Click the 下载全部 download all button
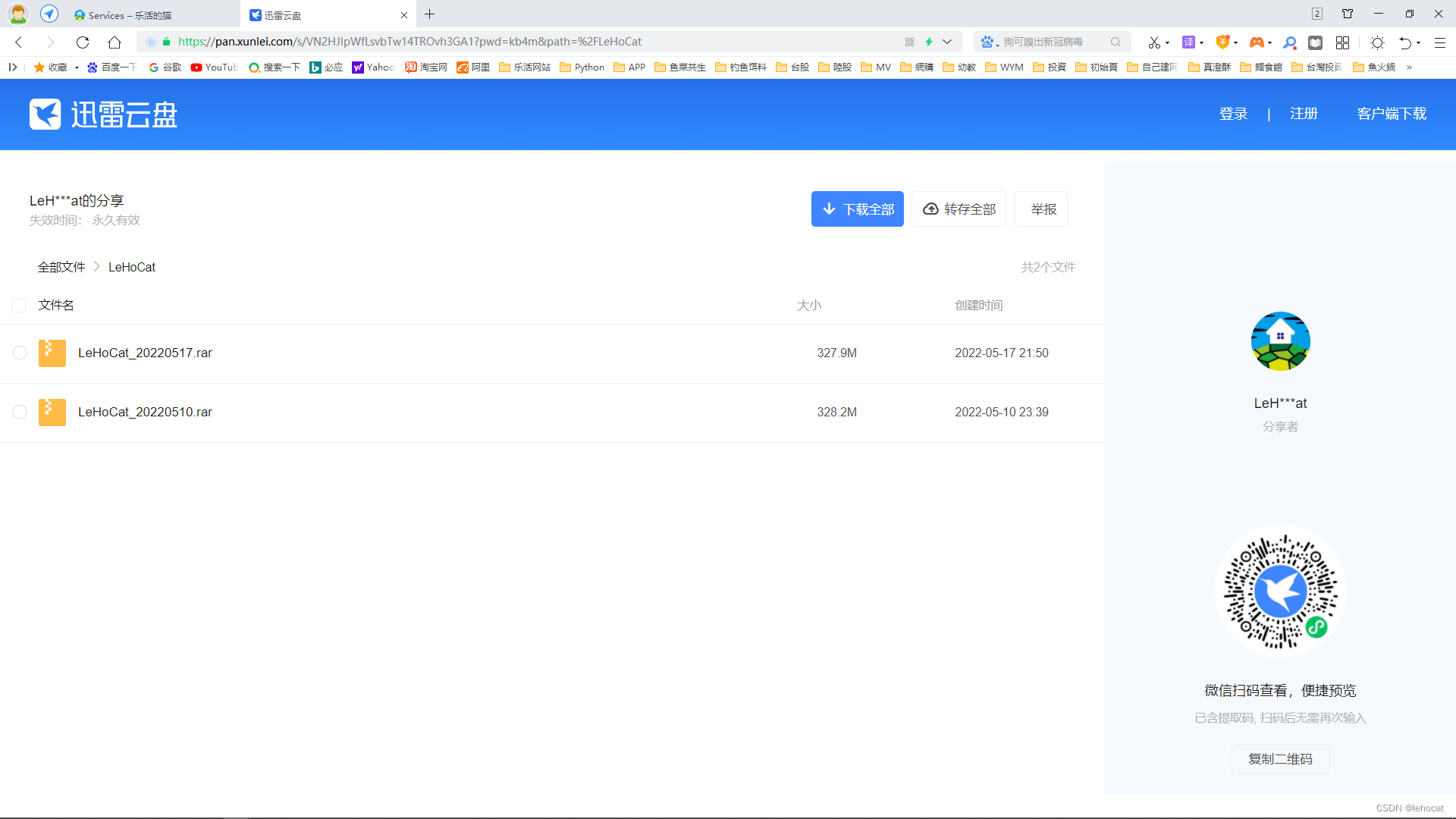Viewport: 1456px width, 819px height. [857, 209]
